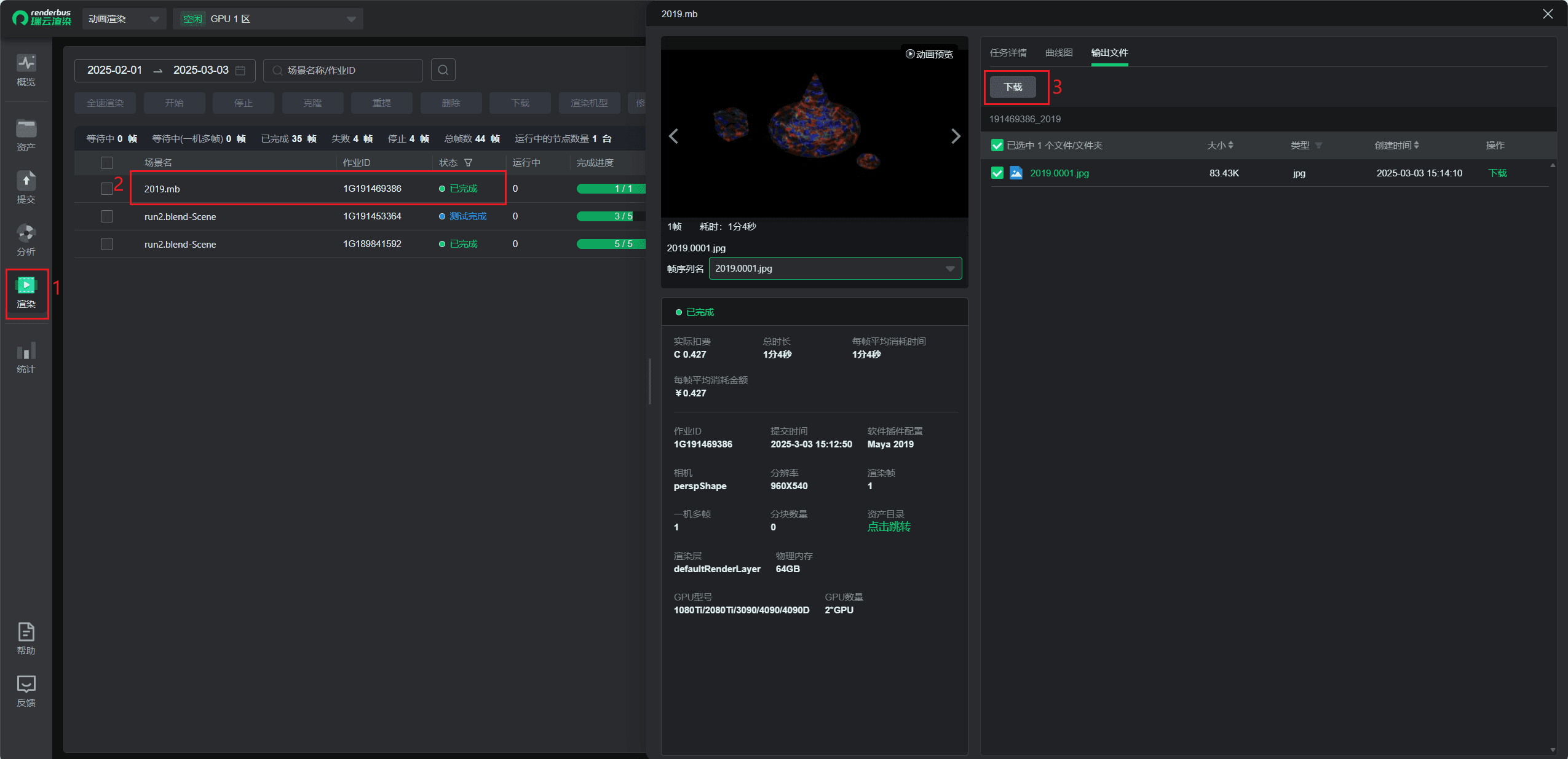
Task: Uncheck the 2019.0001.jpg file checkbox
Action: click(x=997, y=173)
